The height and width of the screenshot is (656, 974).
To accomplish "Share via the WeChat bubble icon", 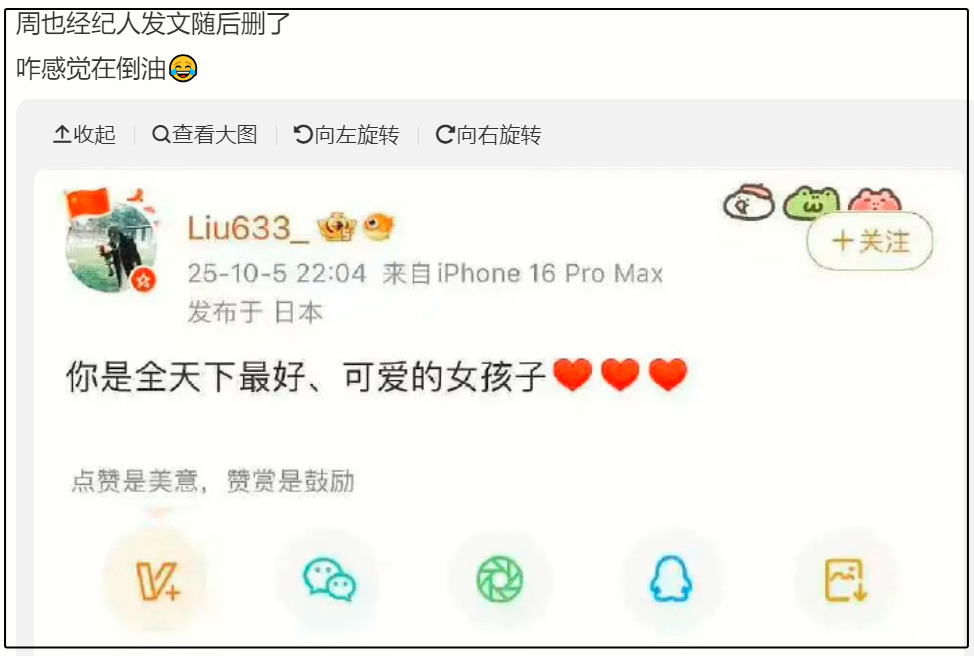I will (x=329, y=579).
